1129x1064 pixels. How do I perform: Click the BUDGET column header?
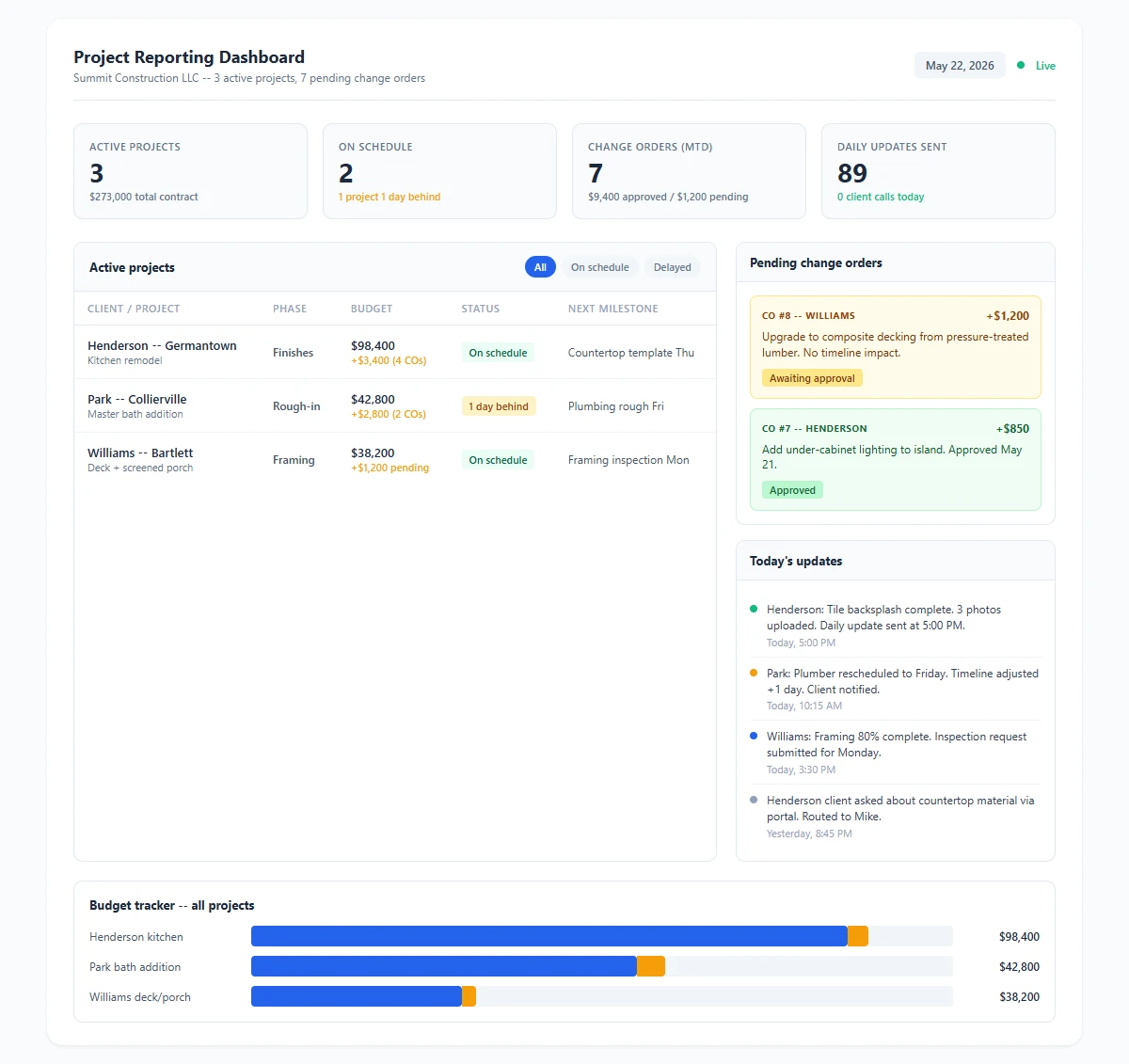[x=372, y=309]
